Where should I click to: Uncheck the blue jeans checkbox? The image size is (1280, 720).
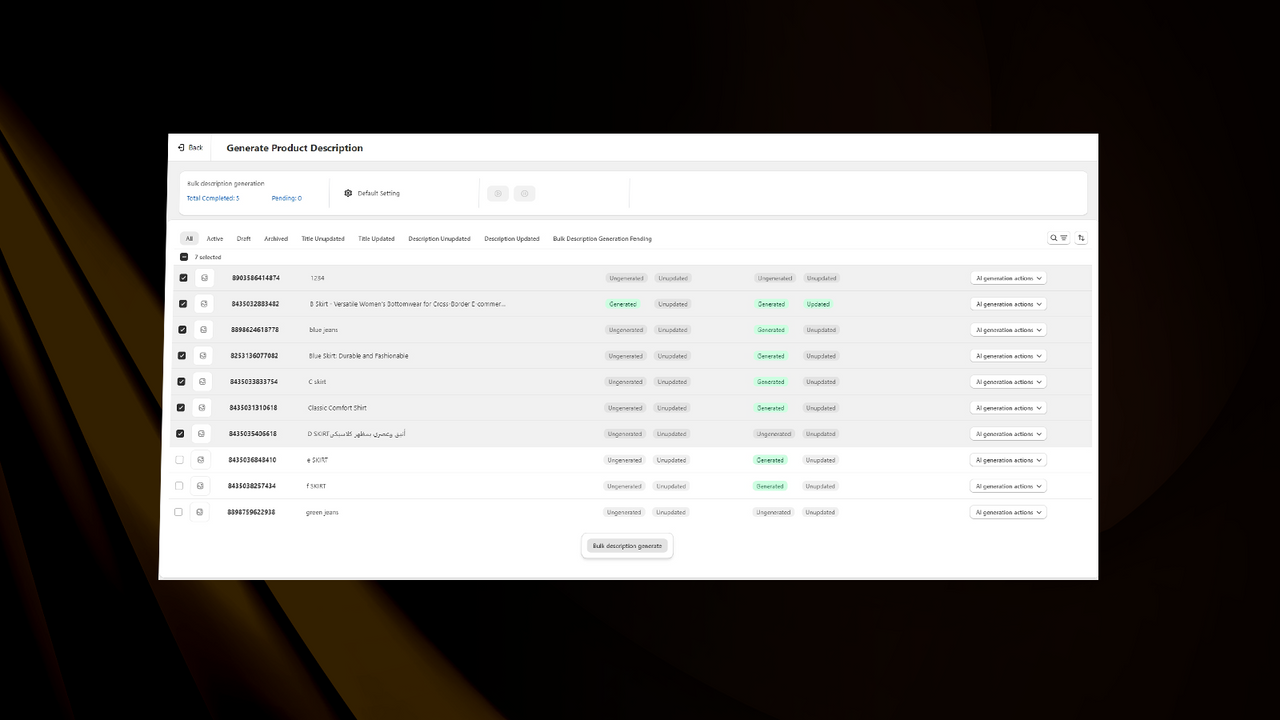click(x=182, y=330)
